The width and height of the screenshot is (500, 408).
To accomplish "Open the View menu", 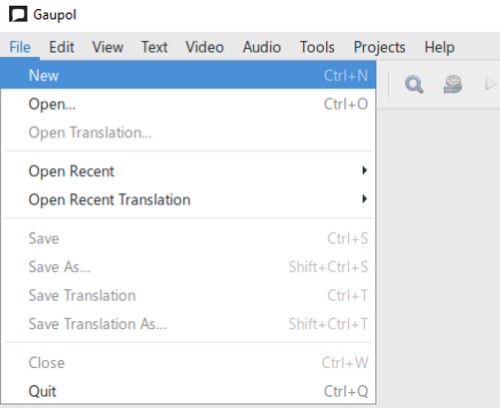I will tap(108, 47).
